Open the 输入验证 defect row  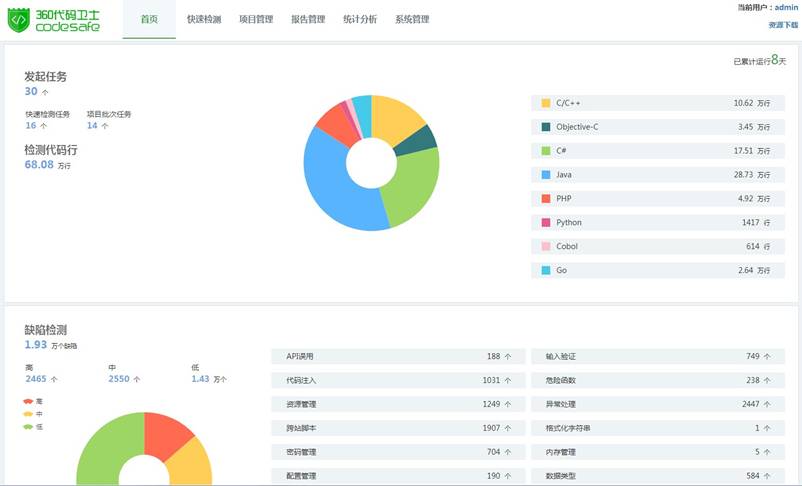[658, 356]
